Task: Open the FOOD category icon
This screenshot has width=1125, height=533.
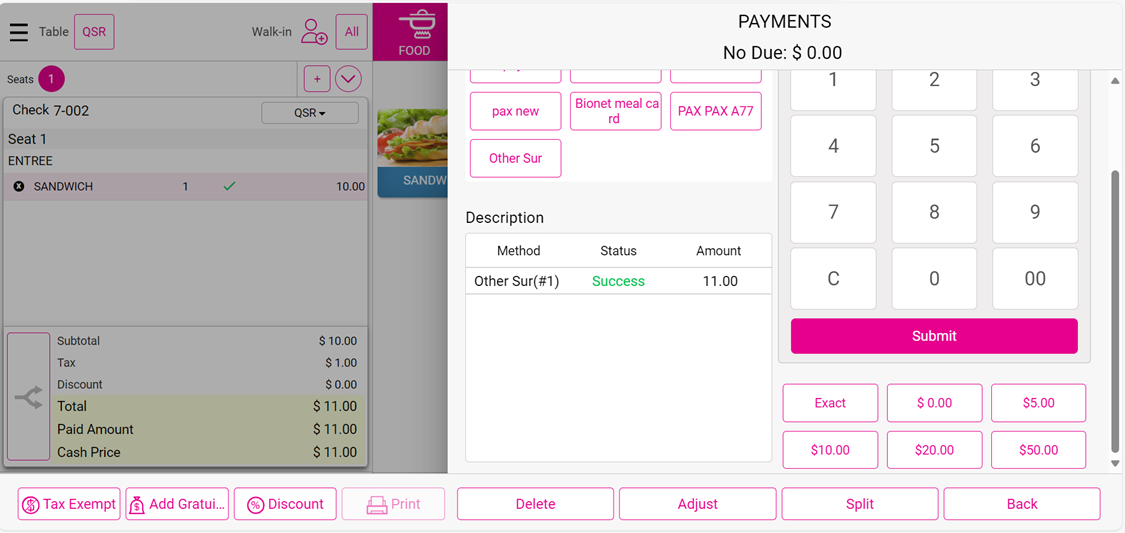Action: click(x=414, y=32)
